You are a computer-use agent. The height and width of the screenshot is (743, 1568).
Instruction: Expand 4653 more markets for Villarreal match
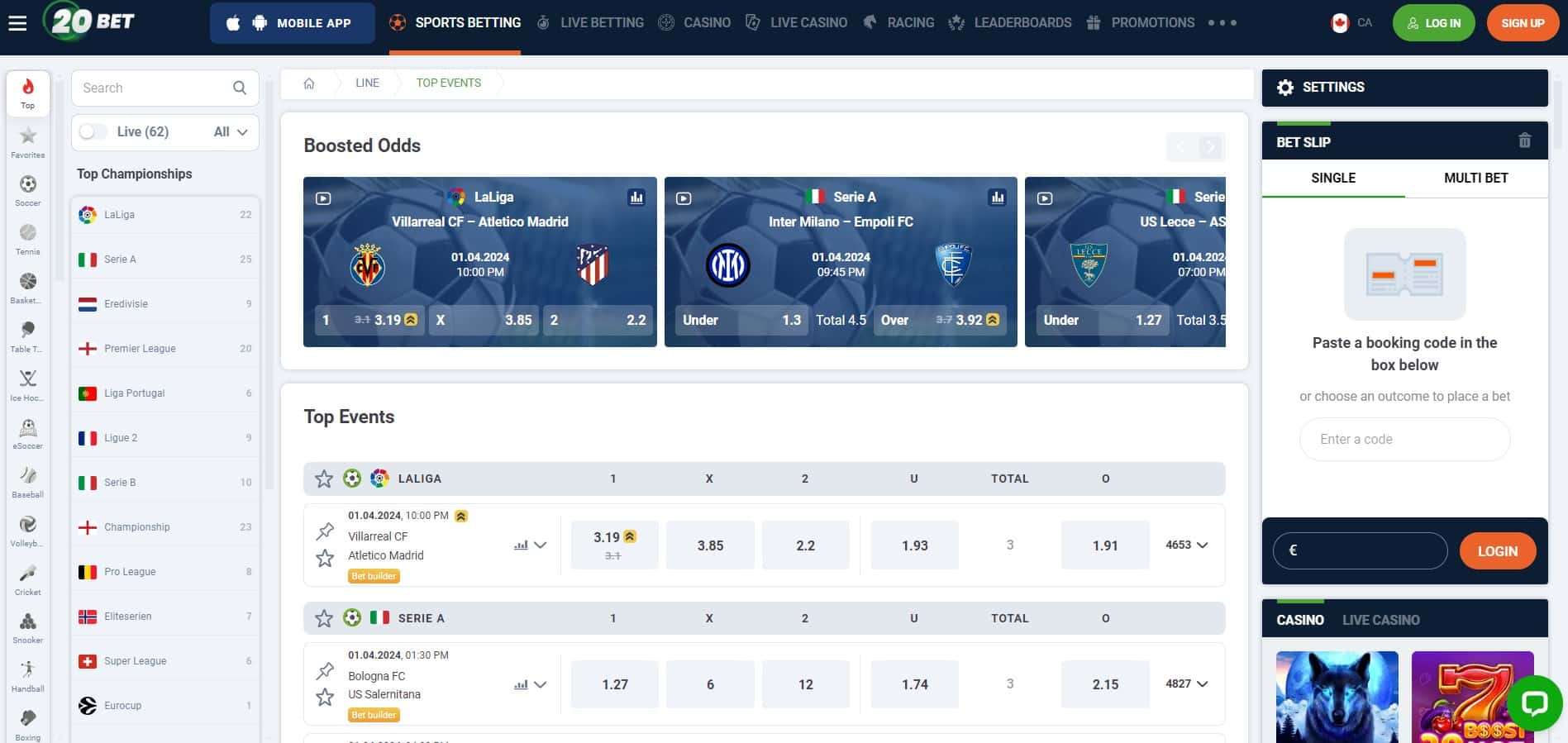(1187, 545)
